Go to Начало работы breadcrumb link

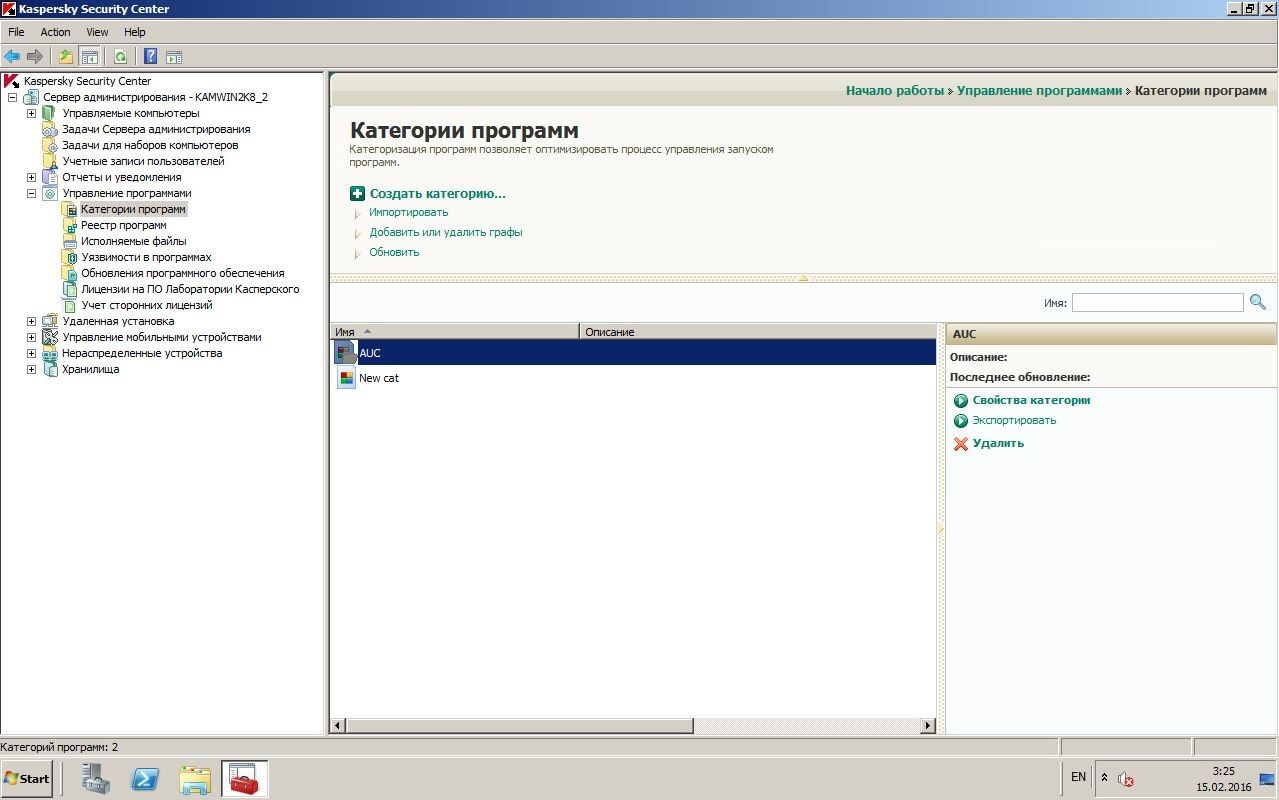point(895,91)
